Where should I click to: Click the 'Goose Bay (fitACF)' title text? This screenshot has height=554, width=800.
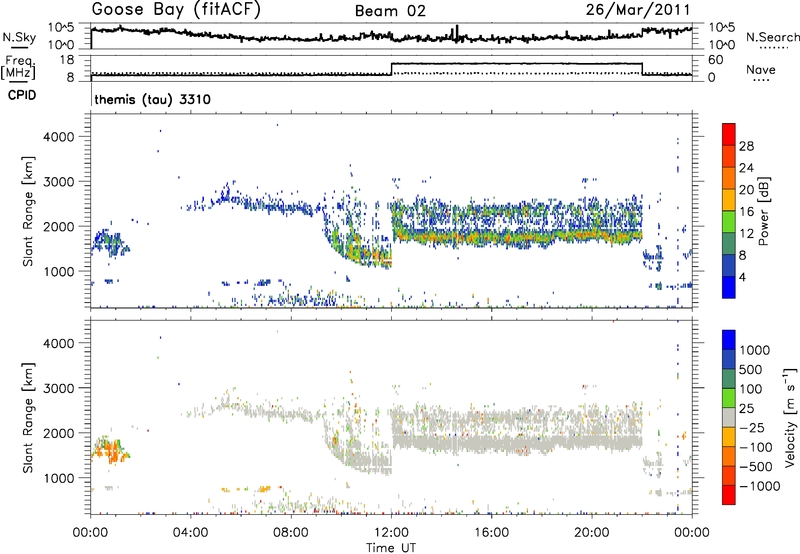tap(176, 10)
